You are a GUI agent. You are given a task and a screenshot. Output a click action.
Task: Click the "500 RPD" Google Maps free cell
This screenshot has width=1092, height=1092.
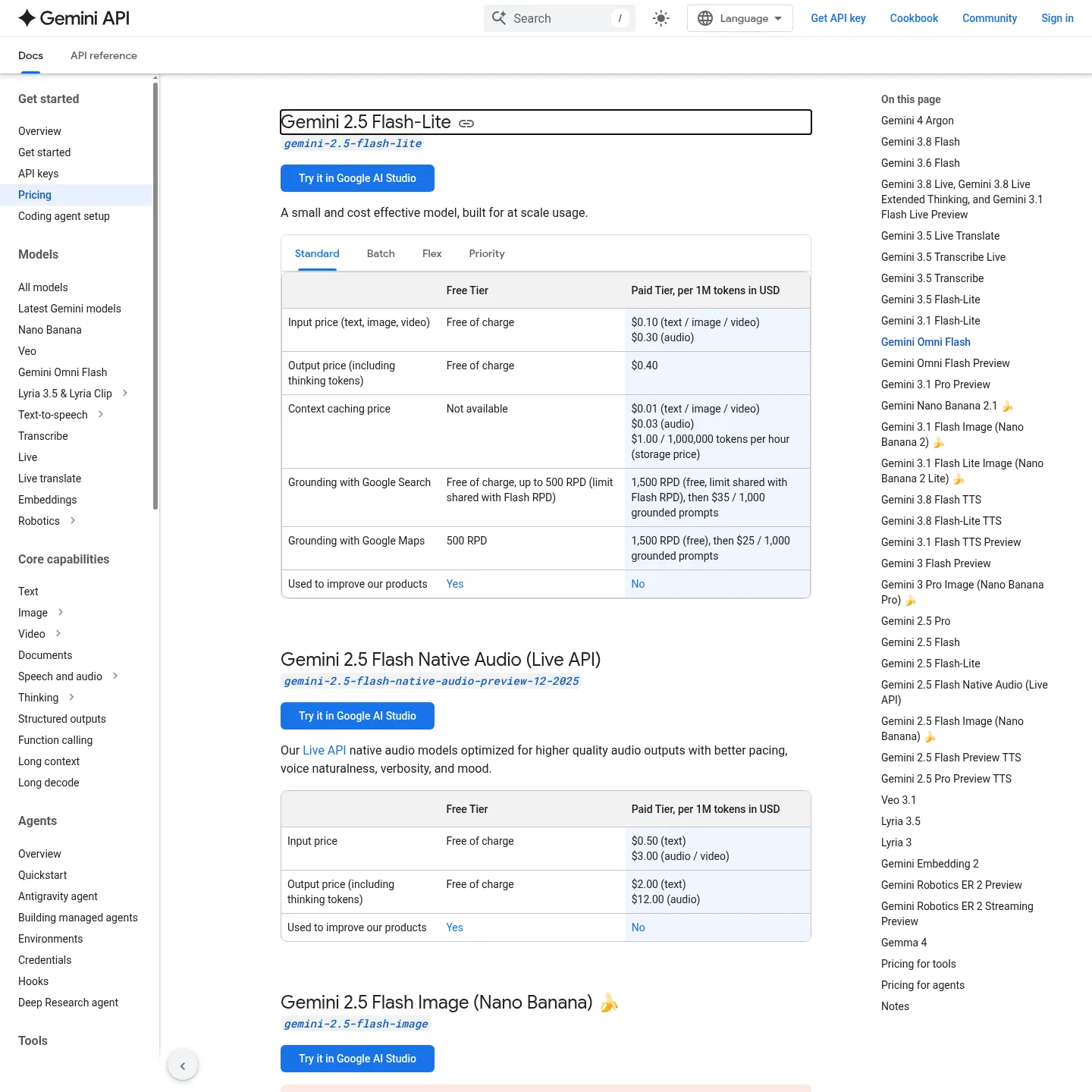[x=532, y=548]
